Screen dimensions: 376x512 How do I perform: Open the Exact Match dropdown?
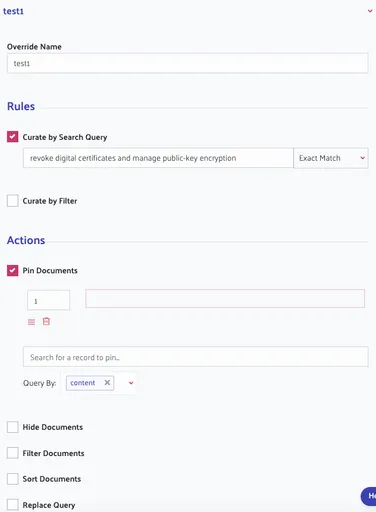331,158
